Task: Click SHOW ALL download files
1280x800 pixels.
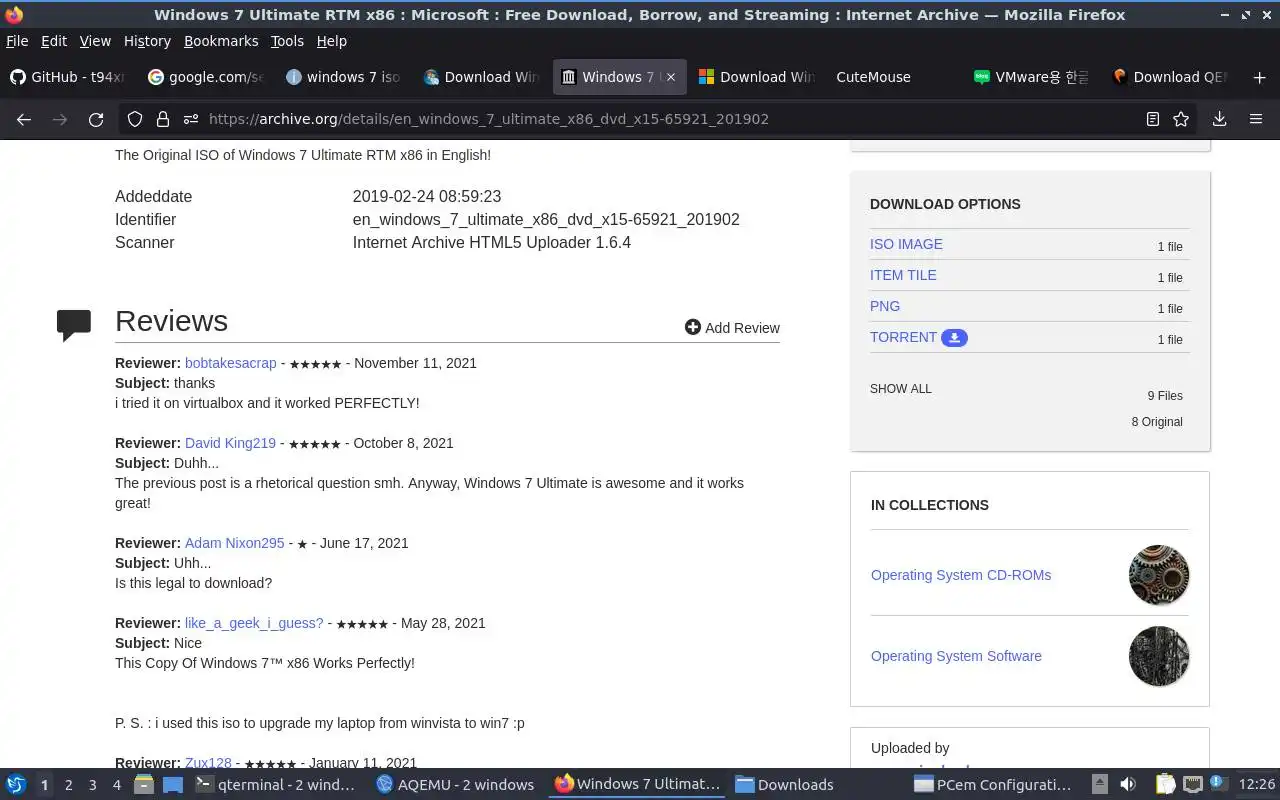Action: [x=900, y=389]
